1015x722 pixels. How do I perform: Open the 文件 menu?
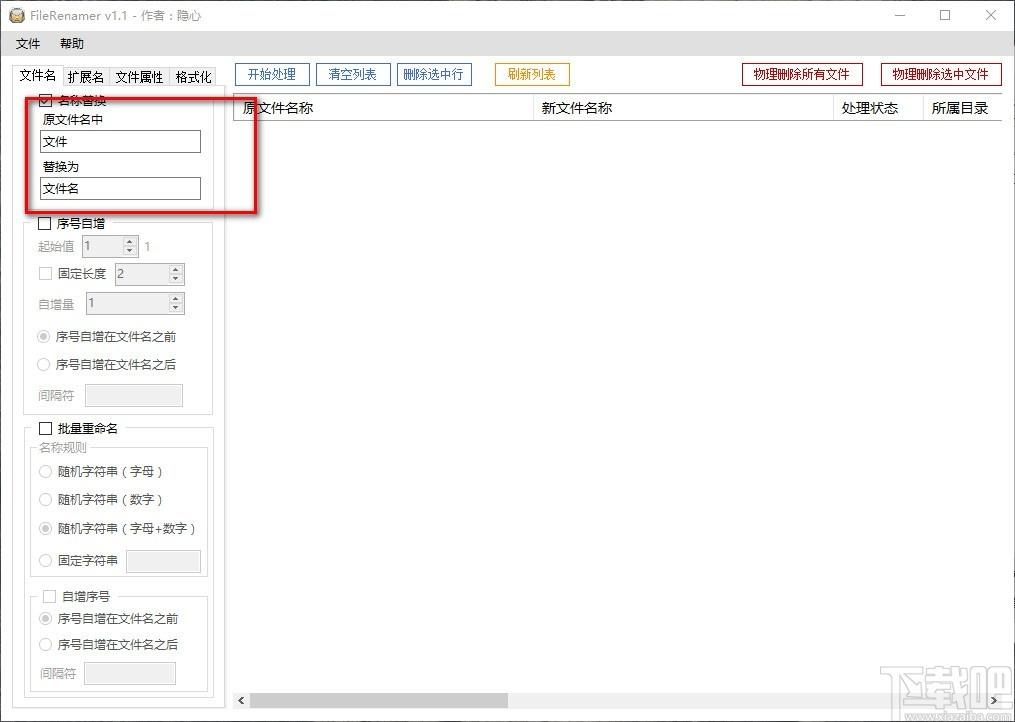tap(28, 44)
